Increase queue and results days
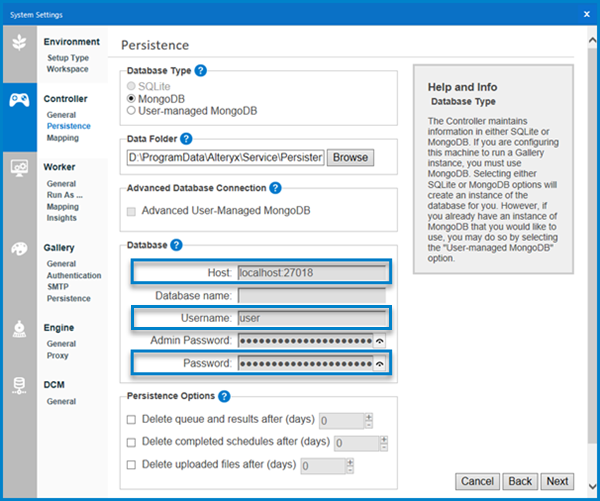 (368, 417)
